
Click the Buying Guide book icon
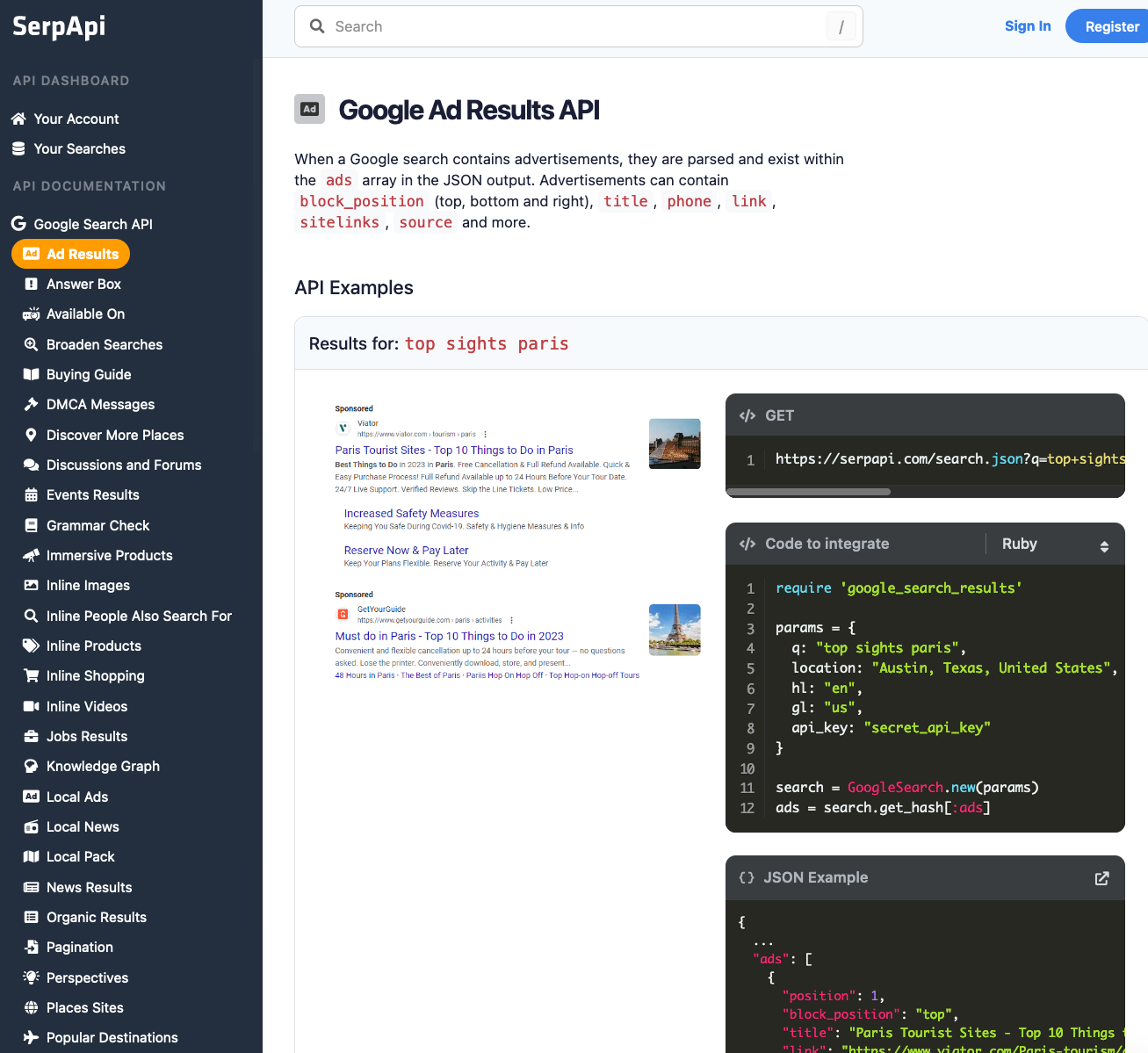31,374
